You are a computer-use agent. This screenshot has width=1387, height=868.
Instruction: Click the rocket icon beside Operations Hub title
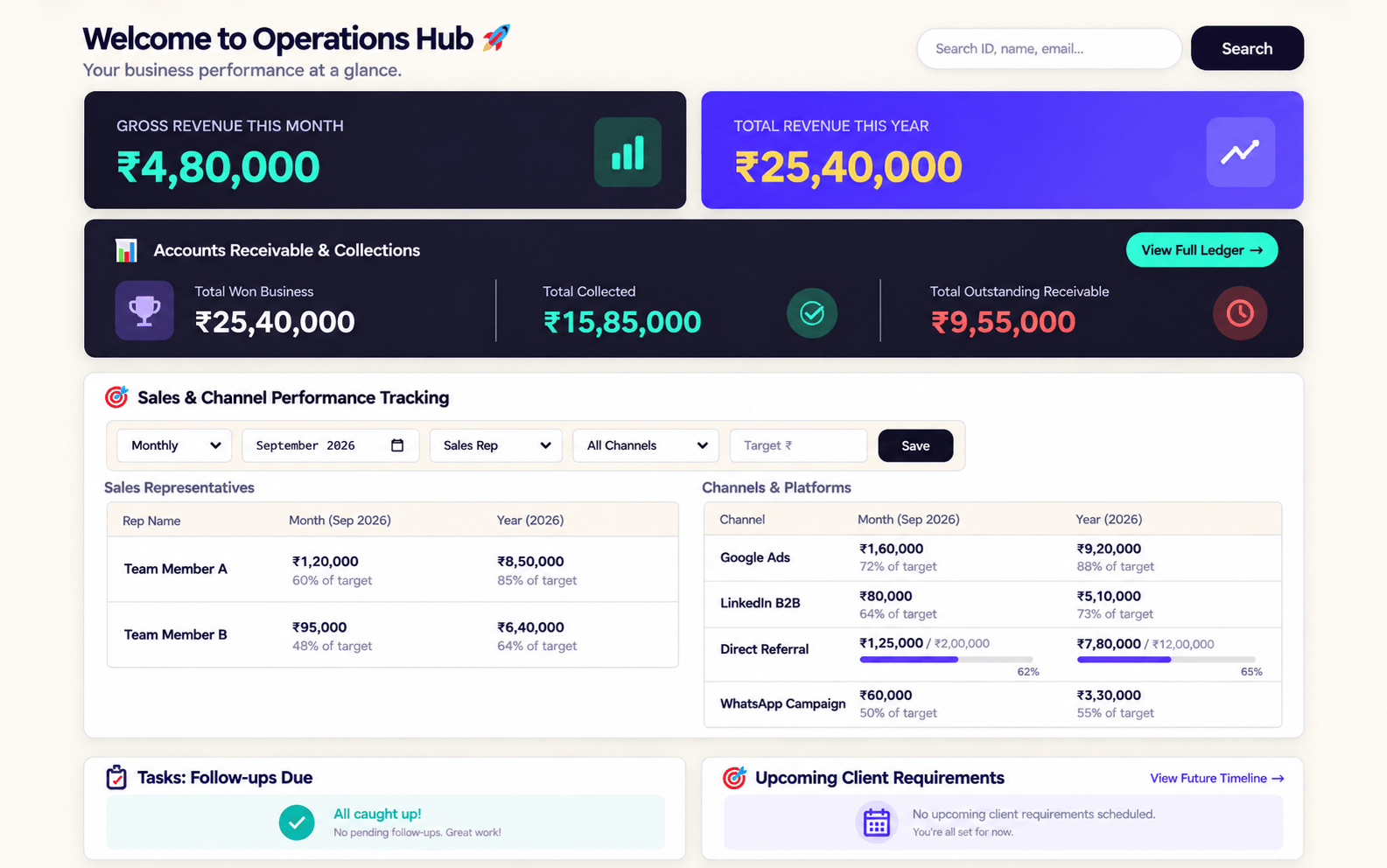tap(496, 38)
